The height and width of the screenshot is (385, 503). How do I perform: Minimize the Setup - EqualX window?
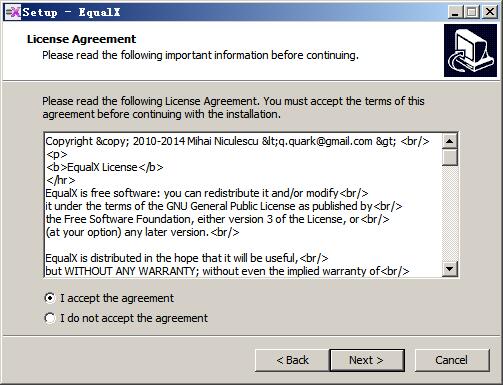[x=455, y=12]
